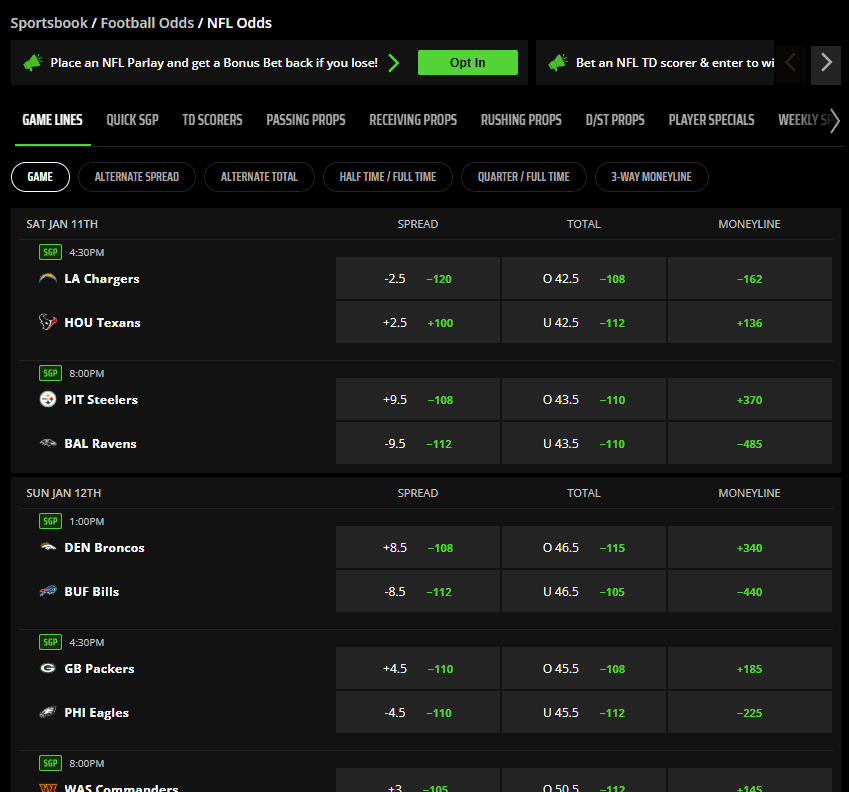Open the HOU Texans game link
The image size is (849, 792).
102,323
